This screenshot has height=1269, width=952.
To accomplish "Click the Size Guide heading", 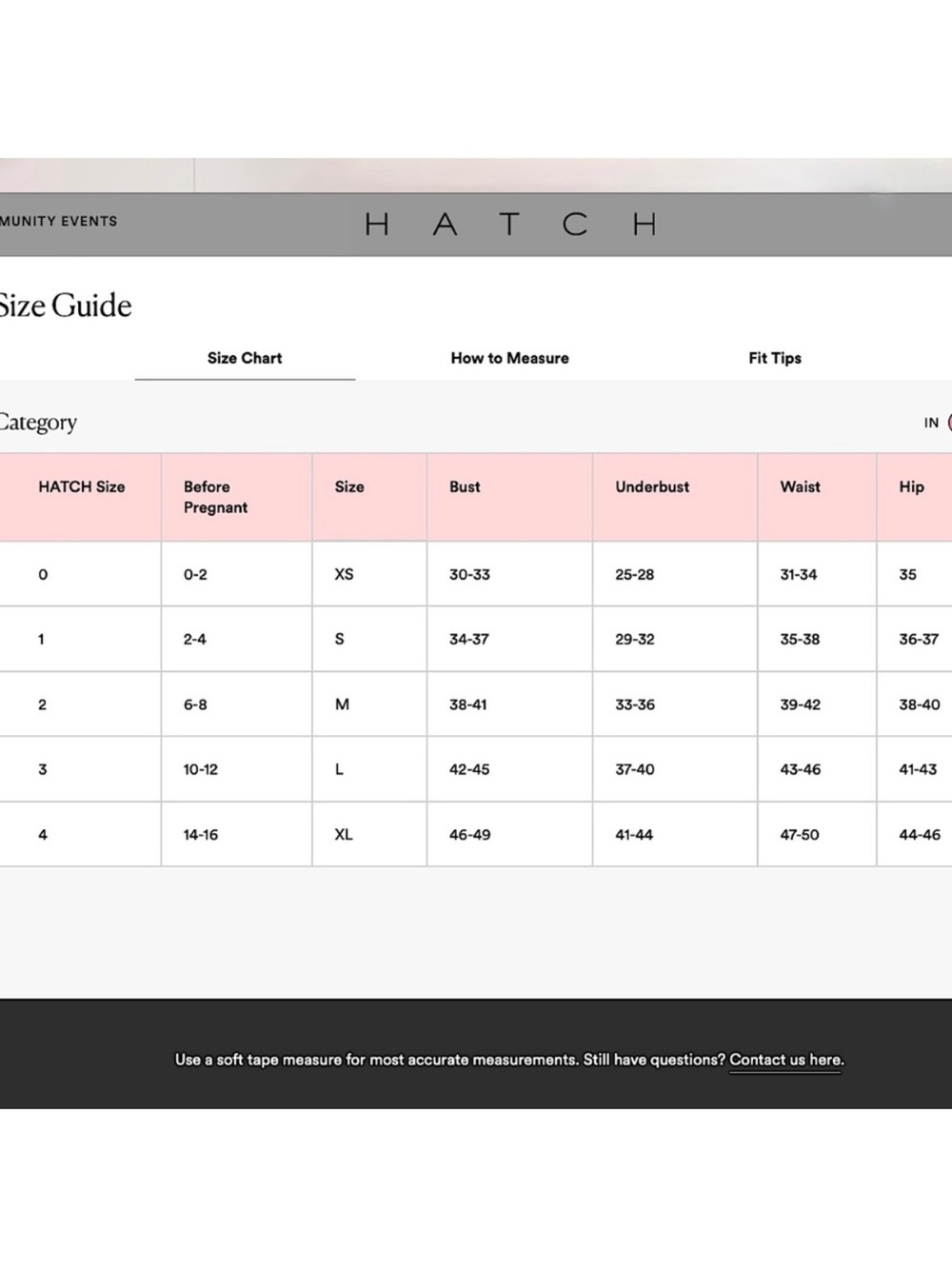I will (65, 305).
